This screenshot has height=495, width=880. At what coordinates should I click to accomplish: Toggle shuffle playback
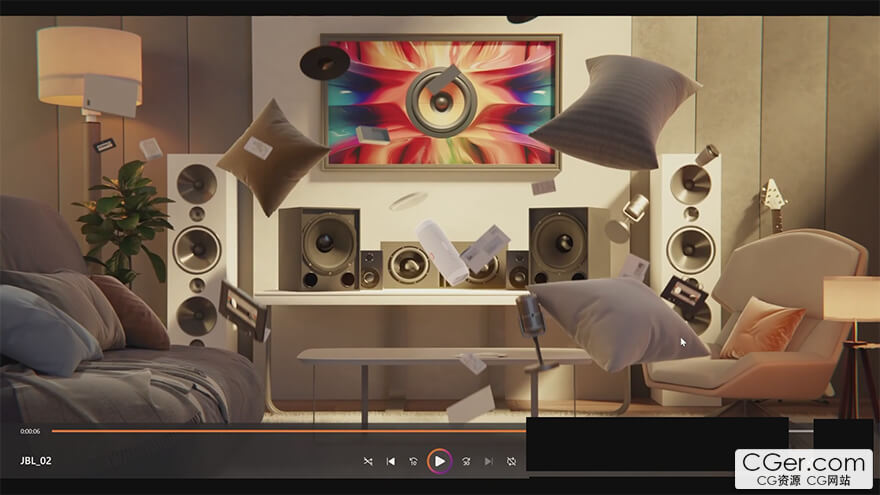point(368,461)
